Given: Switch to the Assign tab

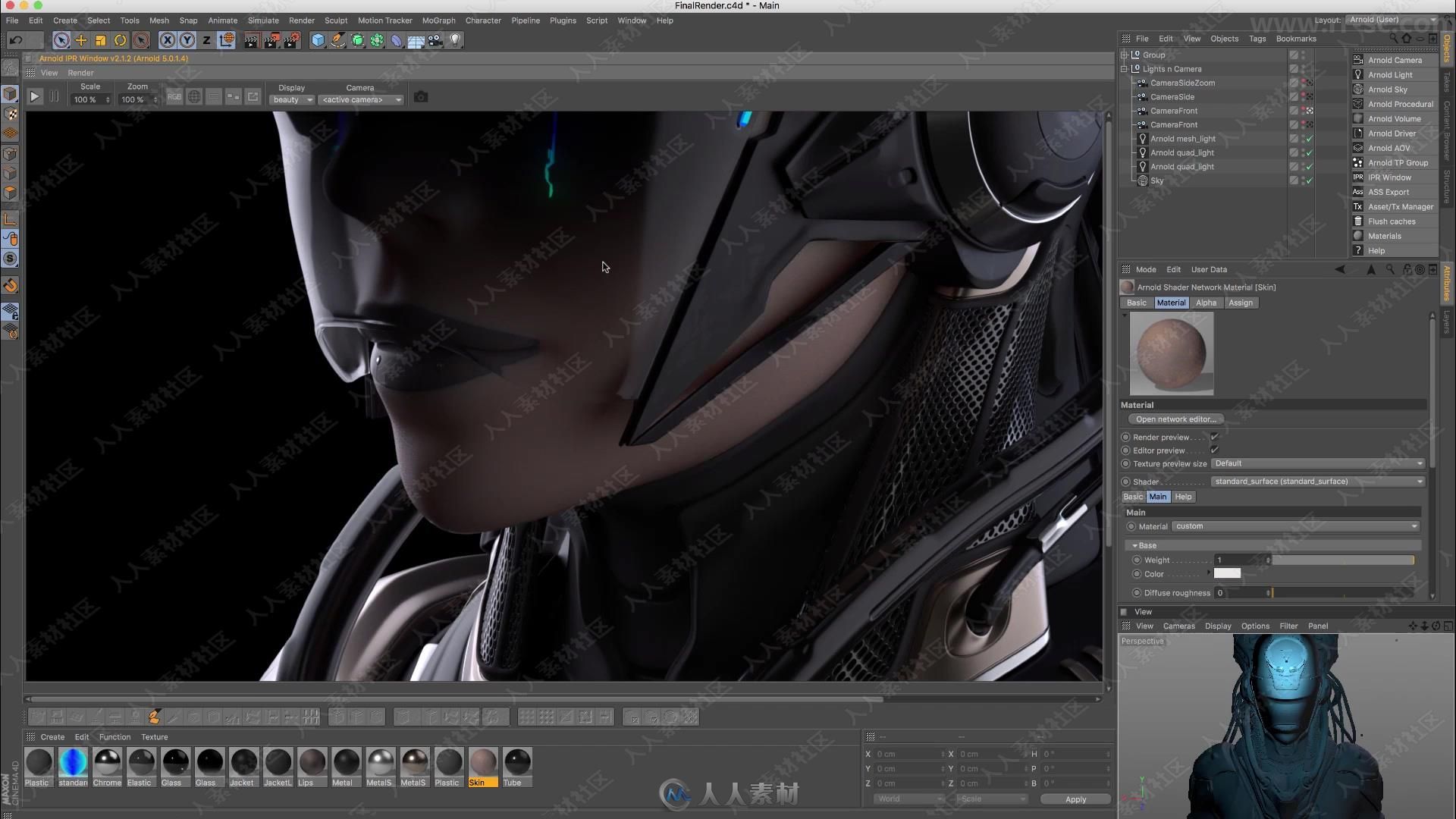Looking at the screenshot, I should click(1240, 303).
